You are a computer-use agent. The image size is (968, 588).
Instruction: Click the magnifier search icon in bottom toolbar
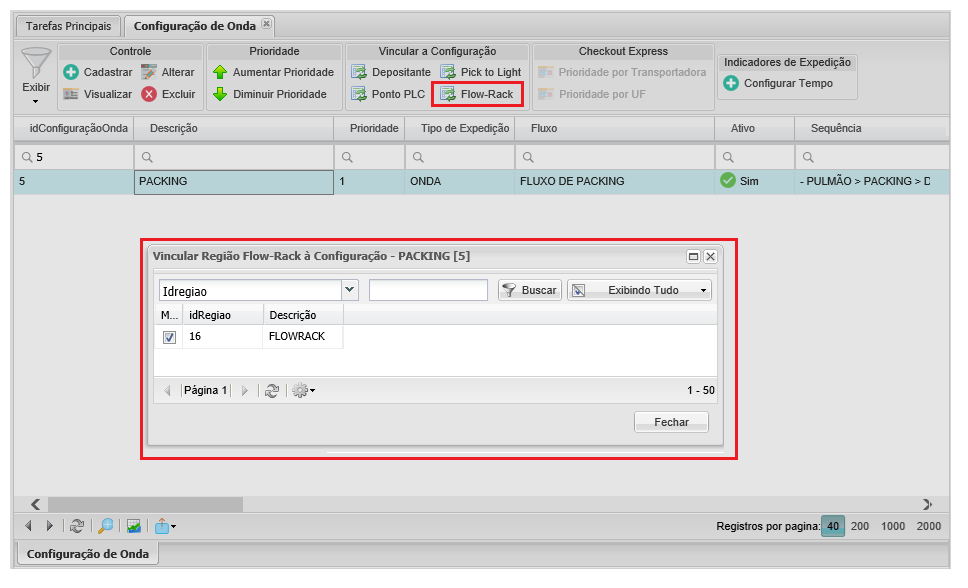(106, 526)
